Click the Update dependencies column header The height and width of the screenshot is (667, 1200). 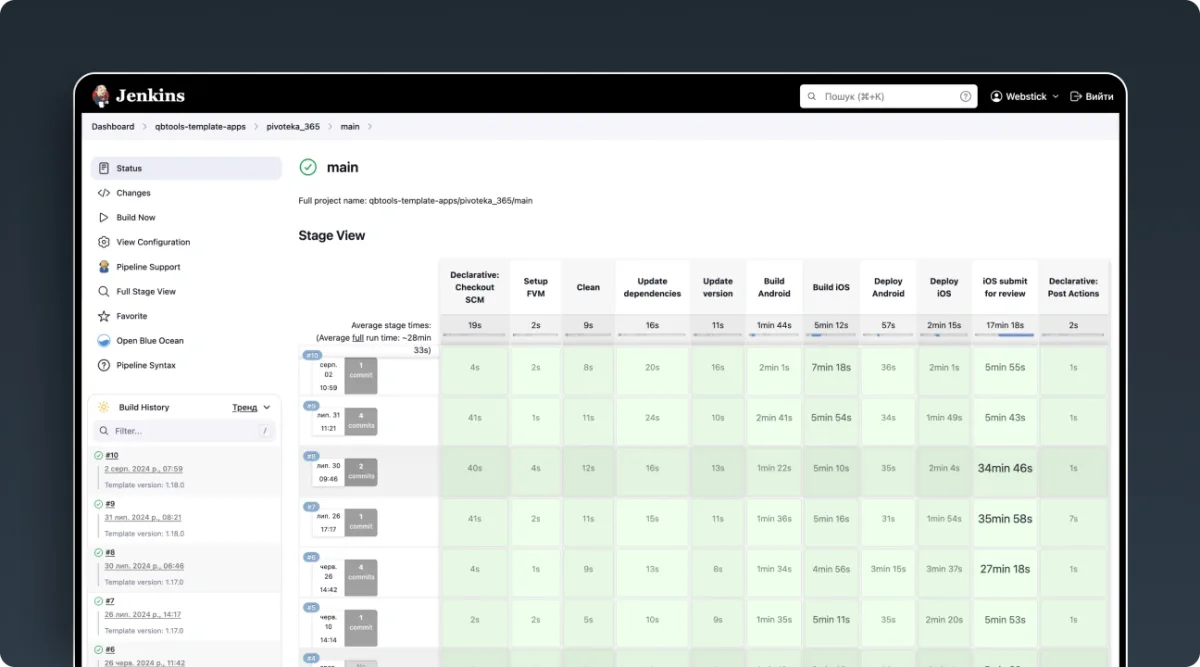[652, 287]
